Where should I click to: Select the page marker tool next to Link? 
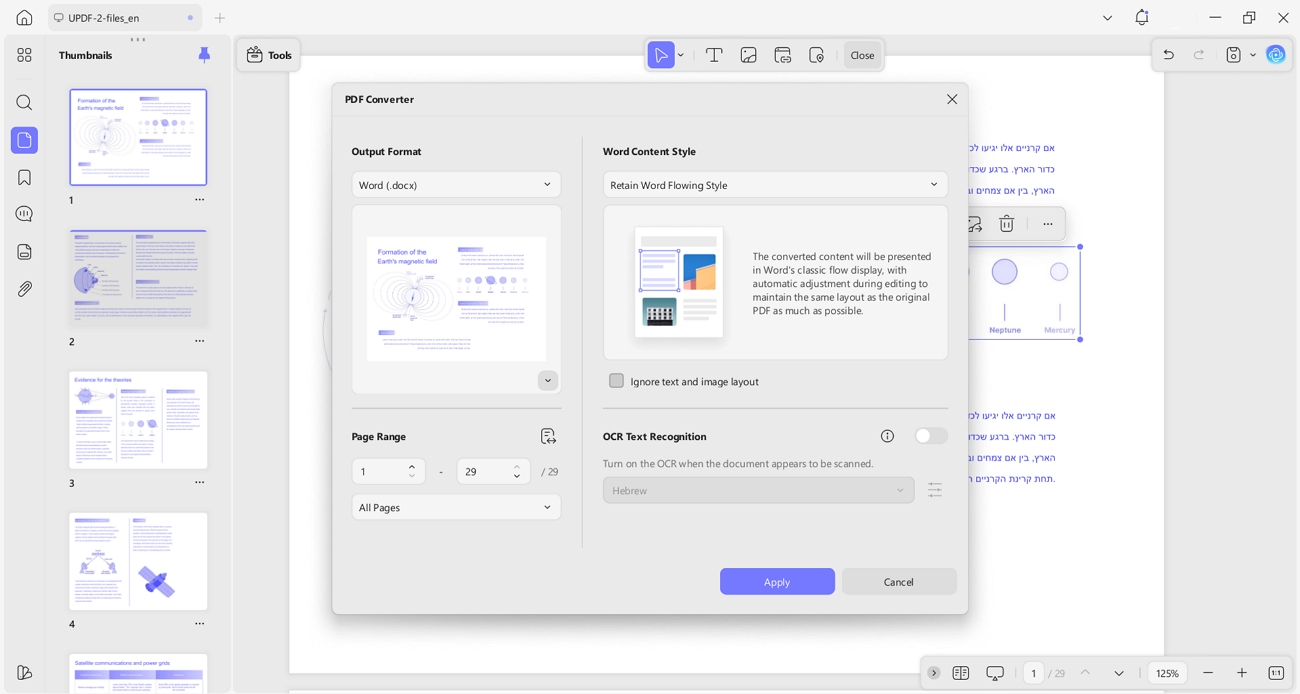coord(816,55)
